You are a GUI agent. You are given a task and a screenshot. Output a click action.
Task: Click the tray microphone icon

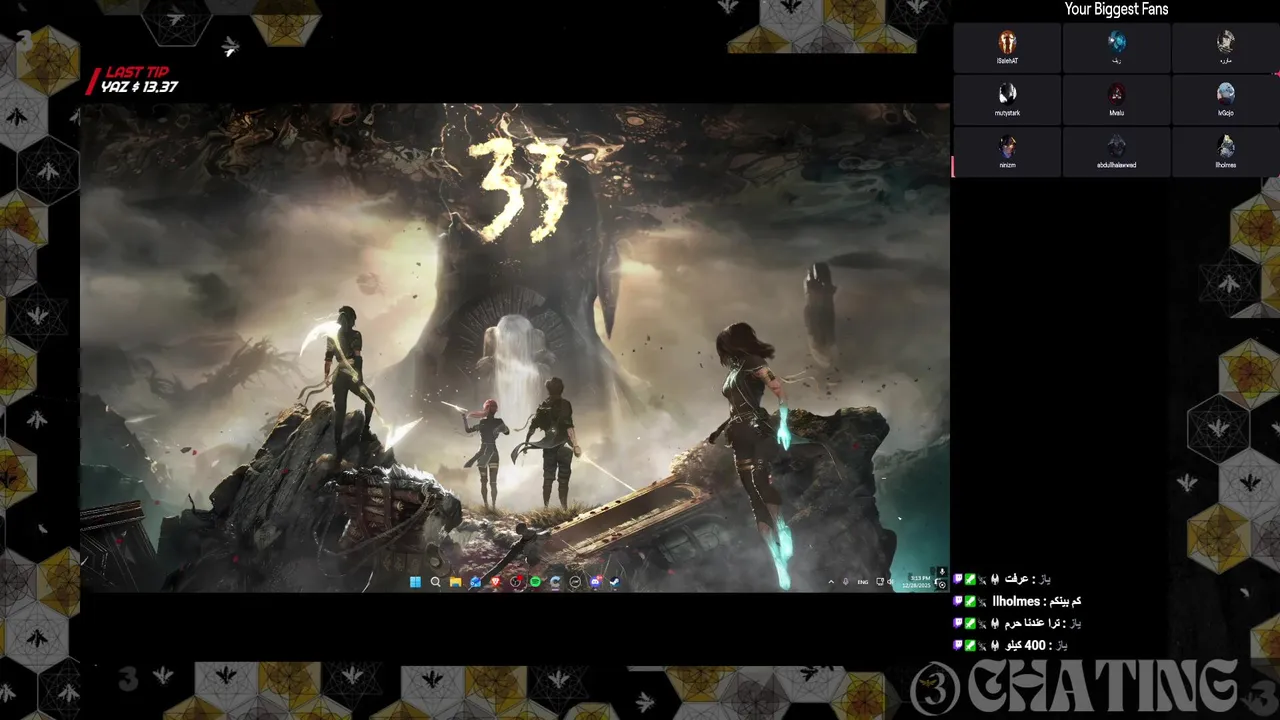(x=846, y=582)
